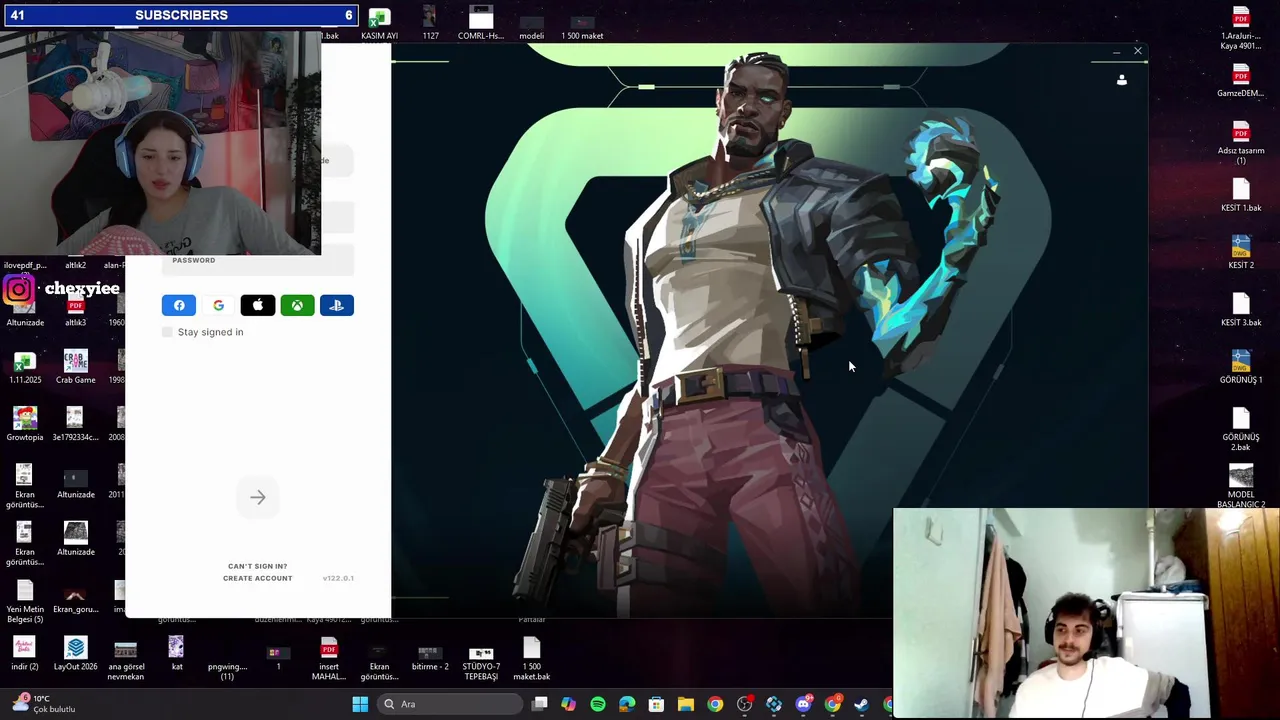Select the indir (2) desktop file
The height and width of the screenshot is (720, 1280).
click(25, 654)
